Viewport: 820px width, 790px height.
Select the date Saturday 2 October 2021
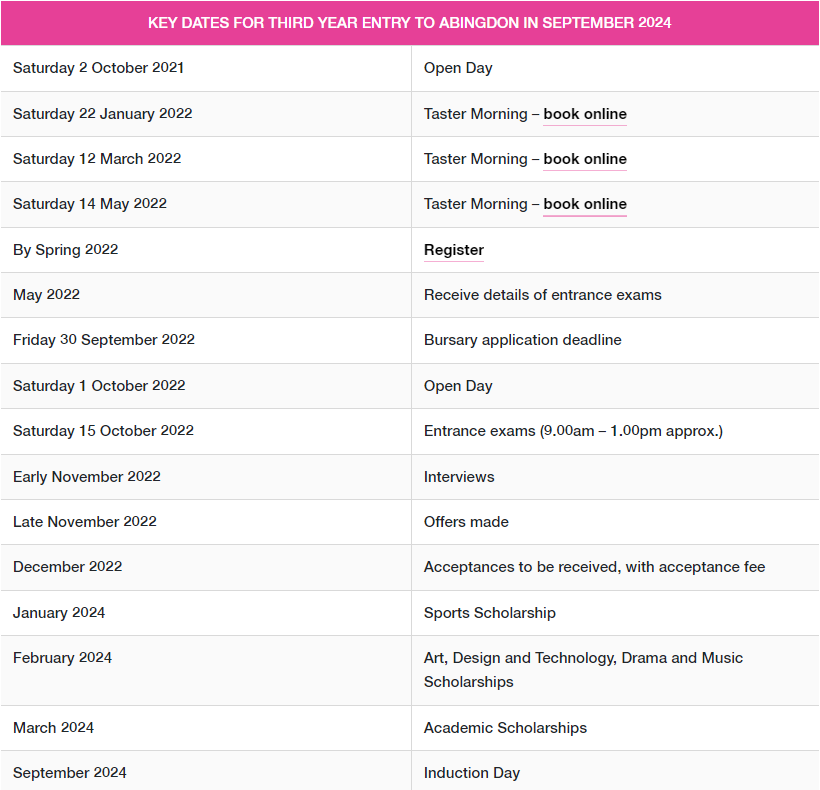point(98,68)
